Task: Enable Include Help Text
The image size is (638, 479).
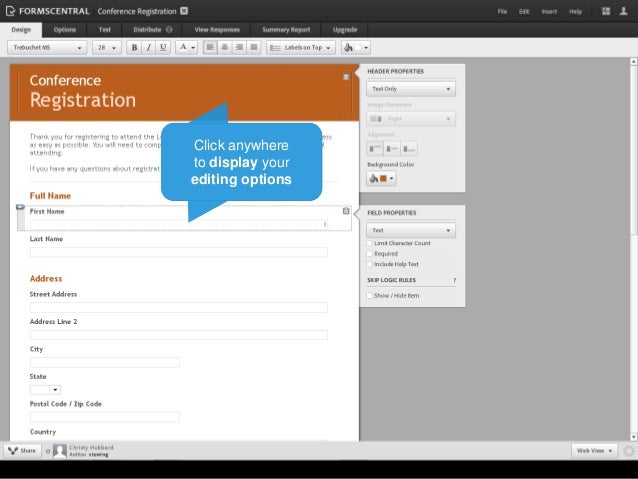Action: (369, 264)
